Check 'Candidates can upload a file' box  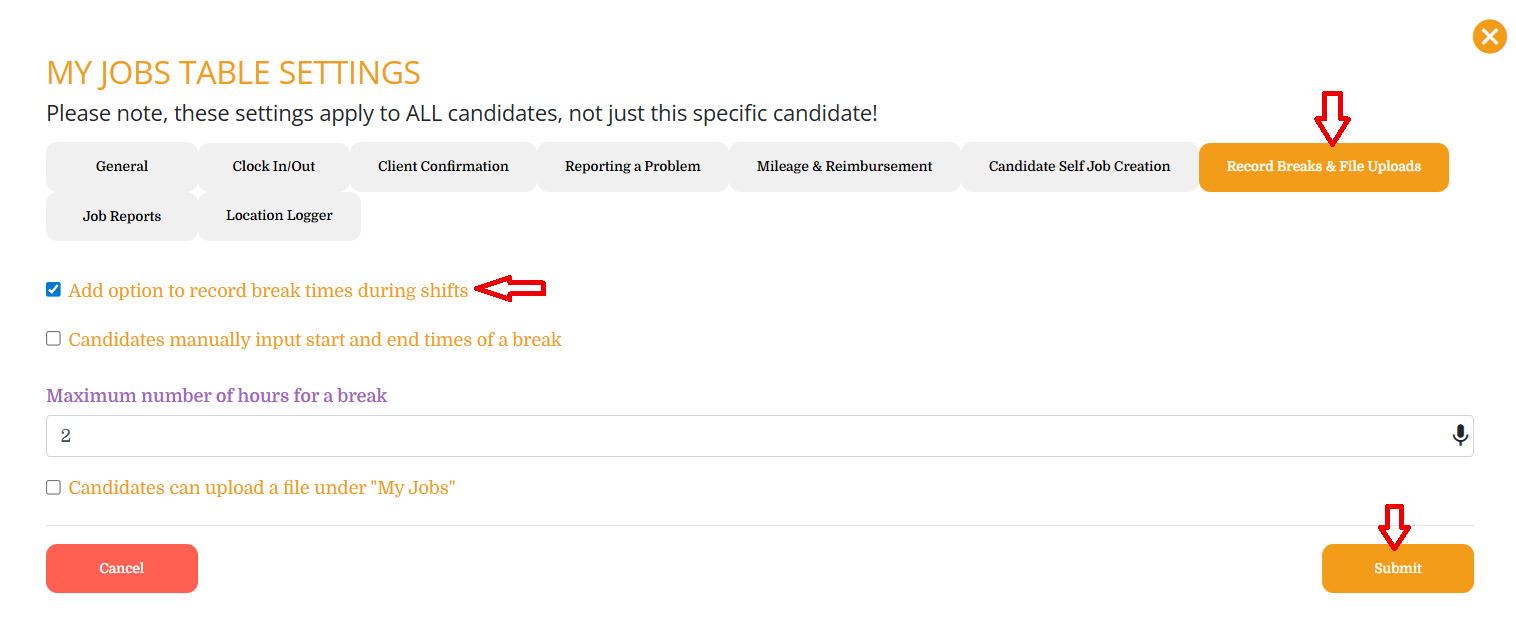click(x=53, y=487)
